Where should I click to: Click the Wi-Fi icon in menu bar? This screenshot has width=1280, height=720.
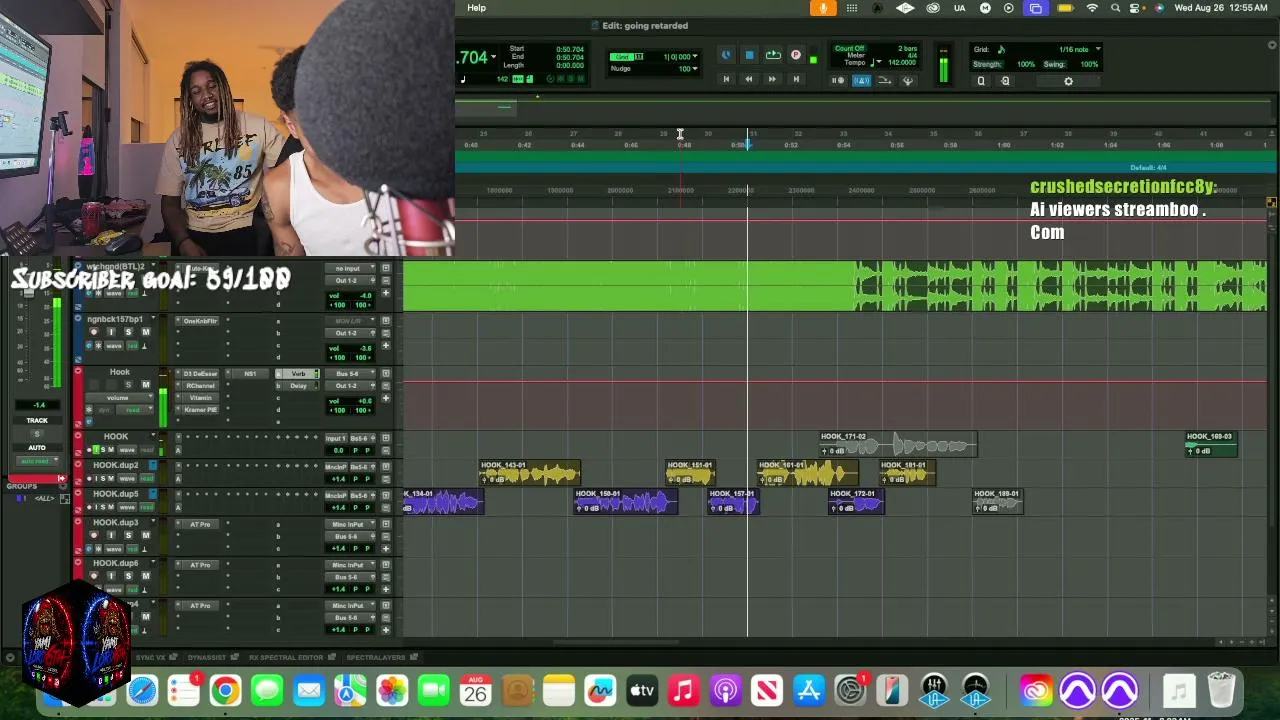point(1092,8)
